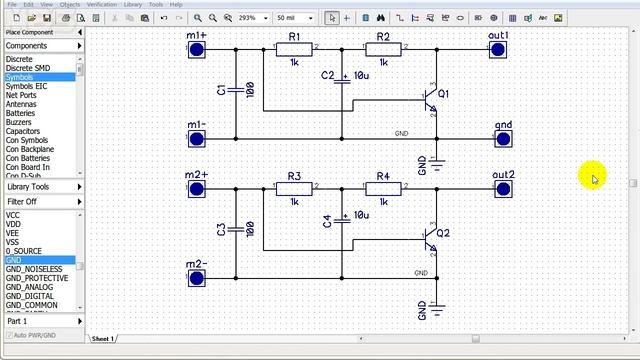
Task: Click the Place Table icon
Action: (x=513, y=18)
